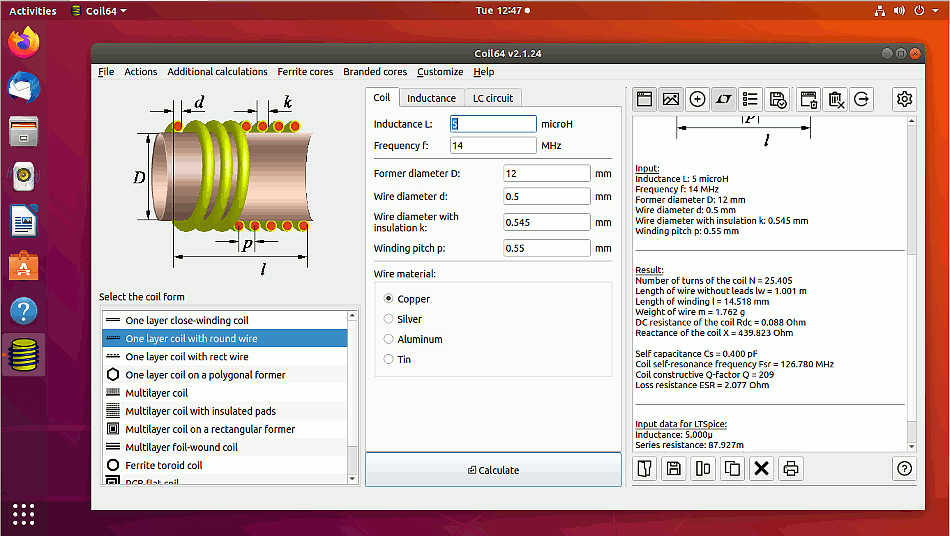Click the open book icon below results
This screenshot has width=950, height=536.
645,468
